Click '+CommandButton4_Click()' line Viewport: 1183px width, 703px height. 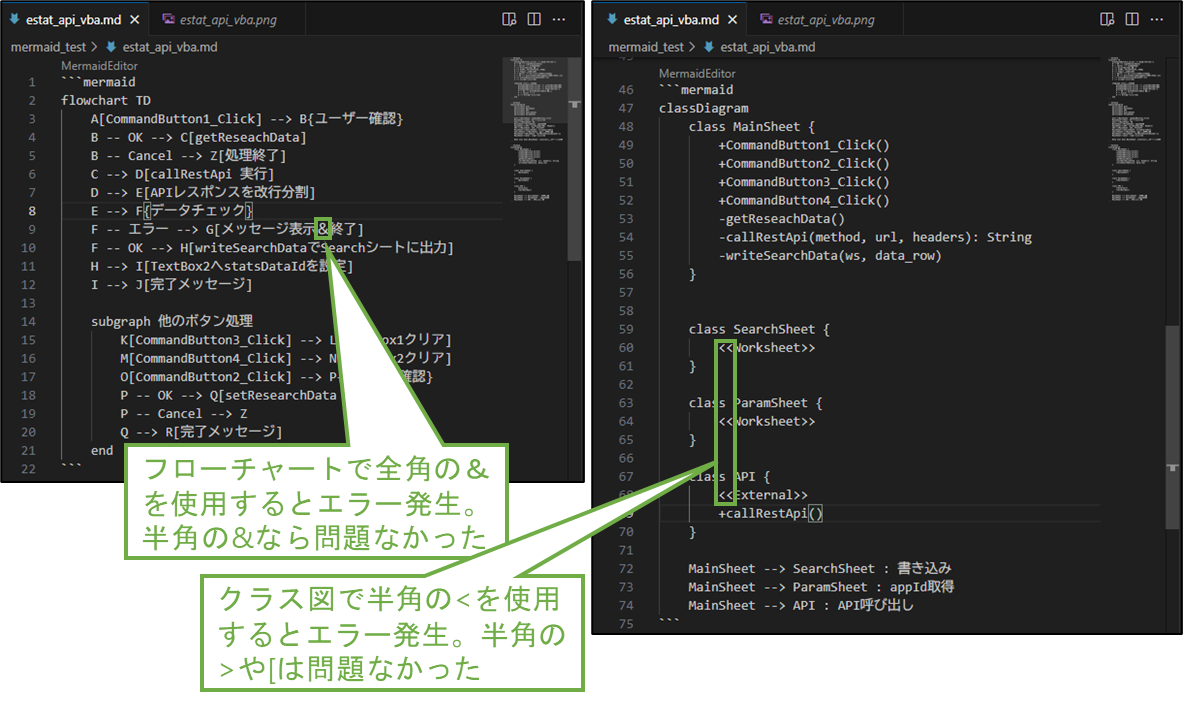click(x=804, y=201)
